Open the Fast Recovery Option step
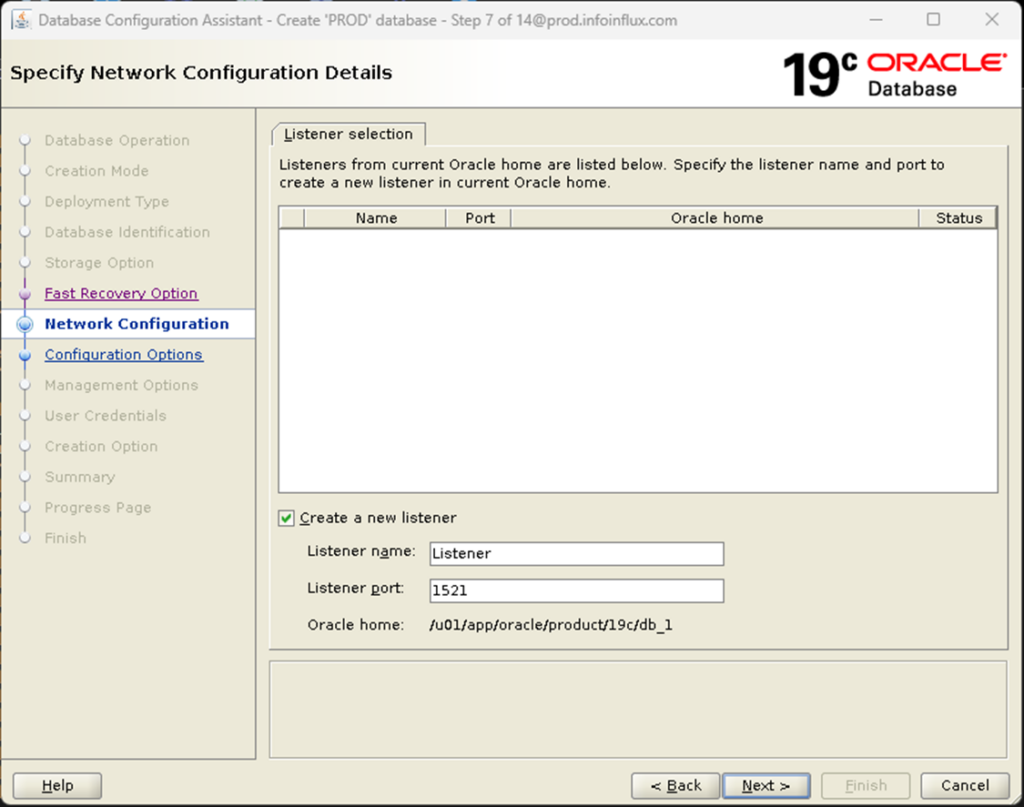The image size is (1024, 807). pyautogui.click(x=121, y=293)
